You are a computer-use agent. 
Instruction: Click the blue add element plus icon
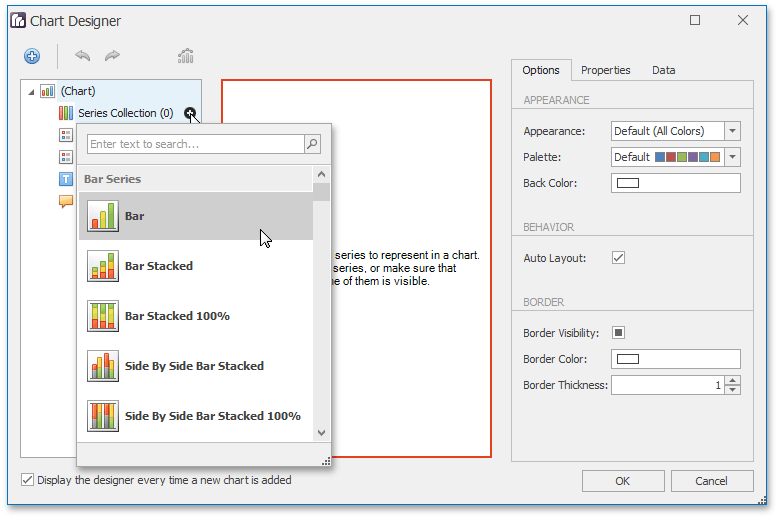[32, 56]
